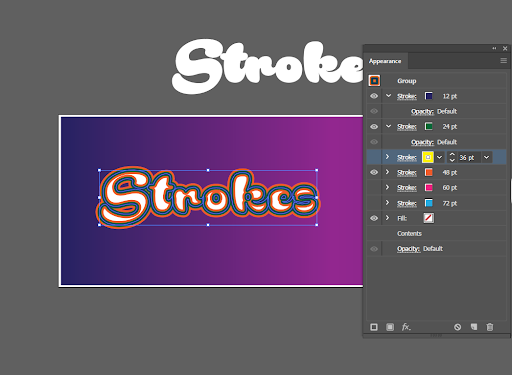
Task: Click the Group appearance thumbnail
Action: 374,81
